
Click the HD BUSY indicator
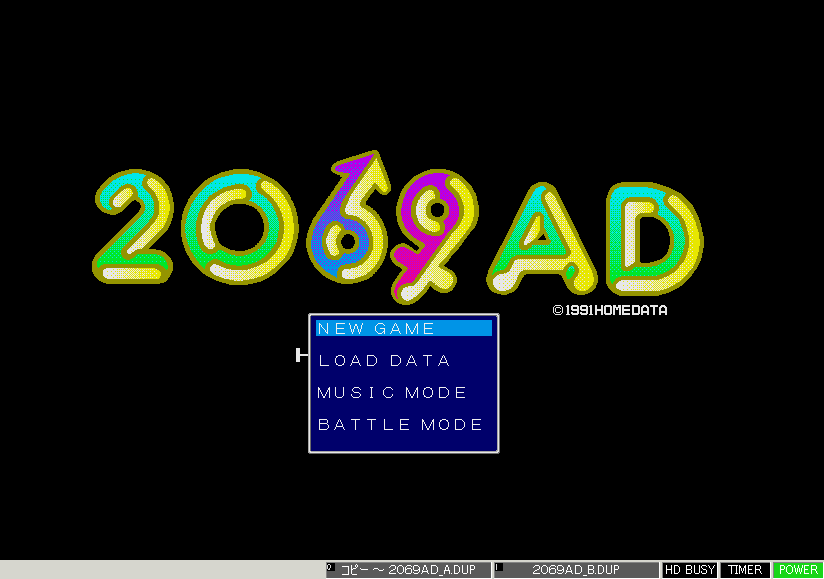click(x=690, y=570)
